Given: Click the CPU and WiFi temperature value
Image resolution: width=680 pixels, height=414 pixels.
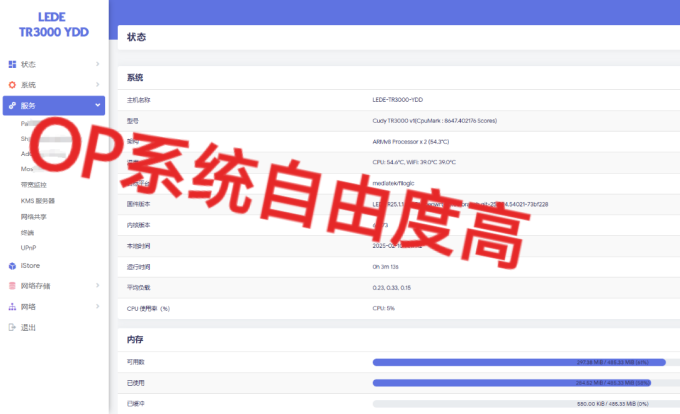Looking at the screenshot, I should pos(414,162).
